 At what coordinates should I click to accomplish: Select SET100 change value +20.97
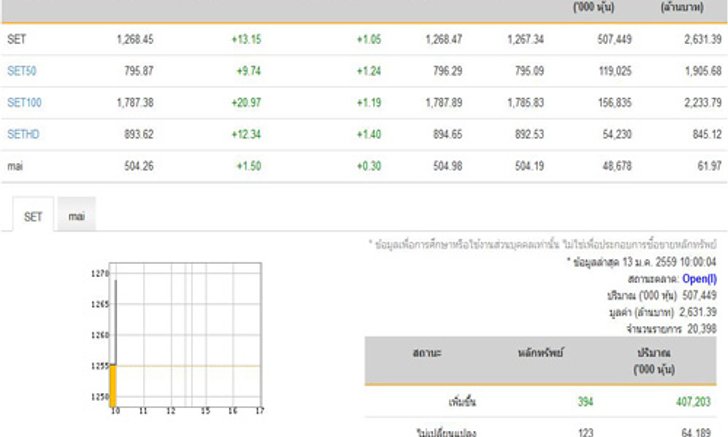247,102
